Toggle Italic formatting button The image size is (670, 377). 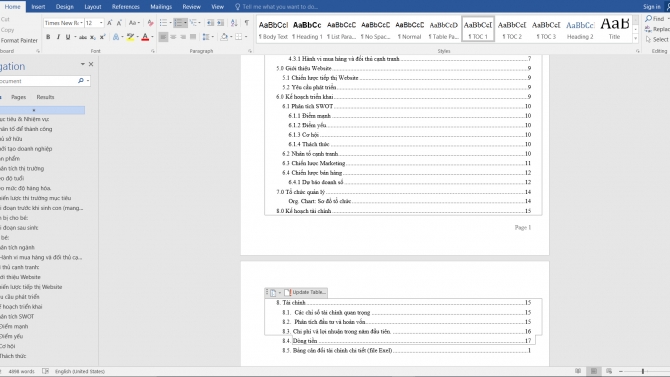point(58,37)
